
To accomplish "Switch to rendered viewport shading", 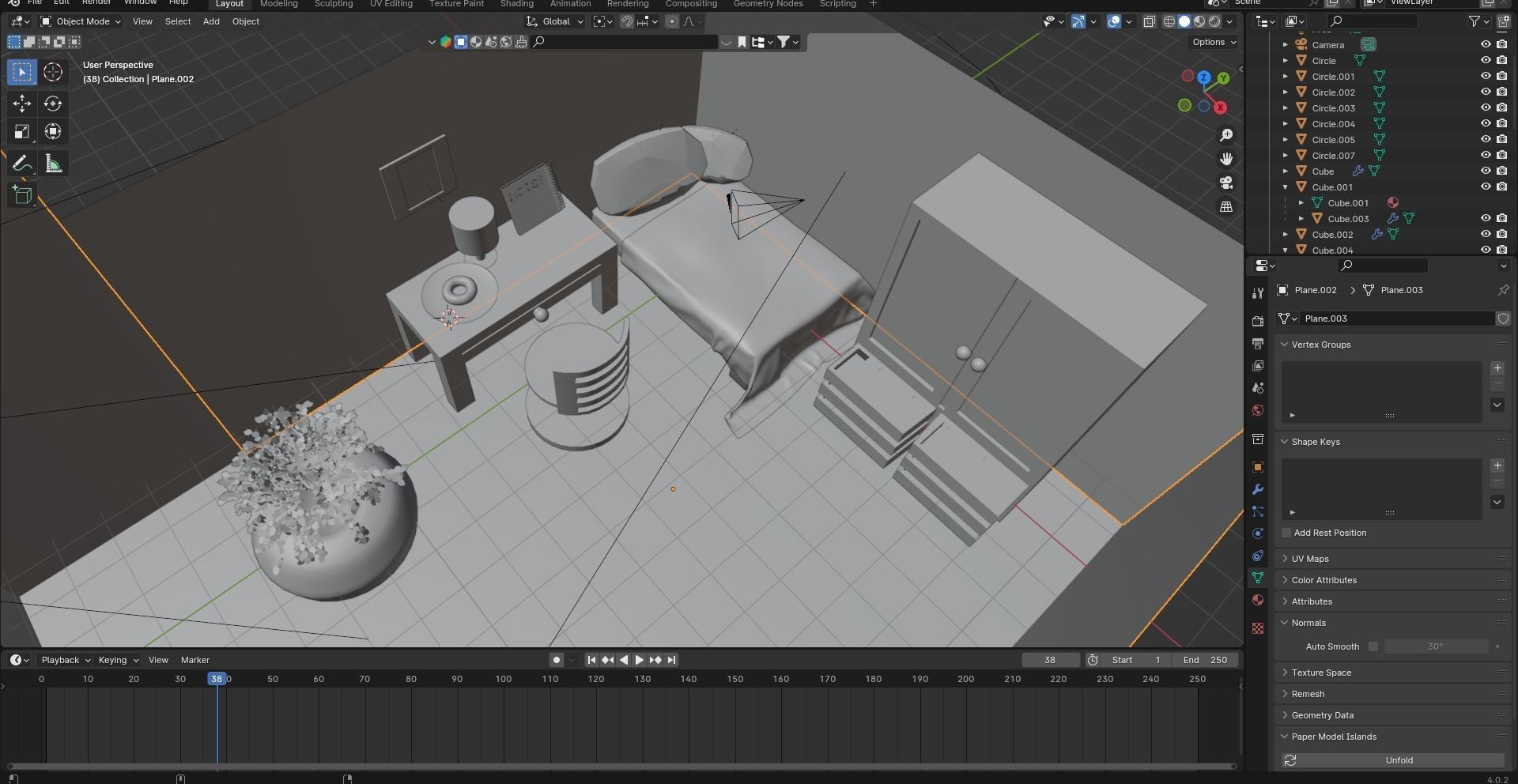I will pos(1214,21).
